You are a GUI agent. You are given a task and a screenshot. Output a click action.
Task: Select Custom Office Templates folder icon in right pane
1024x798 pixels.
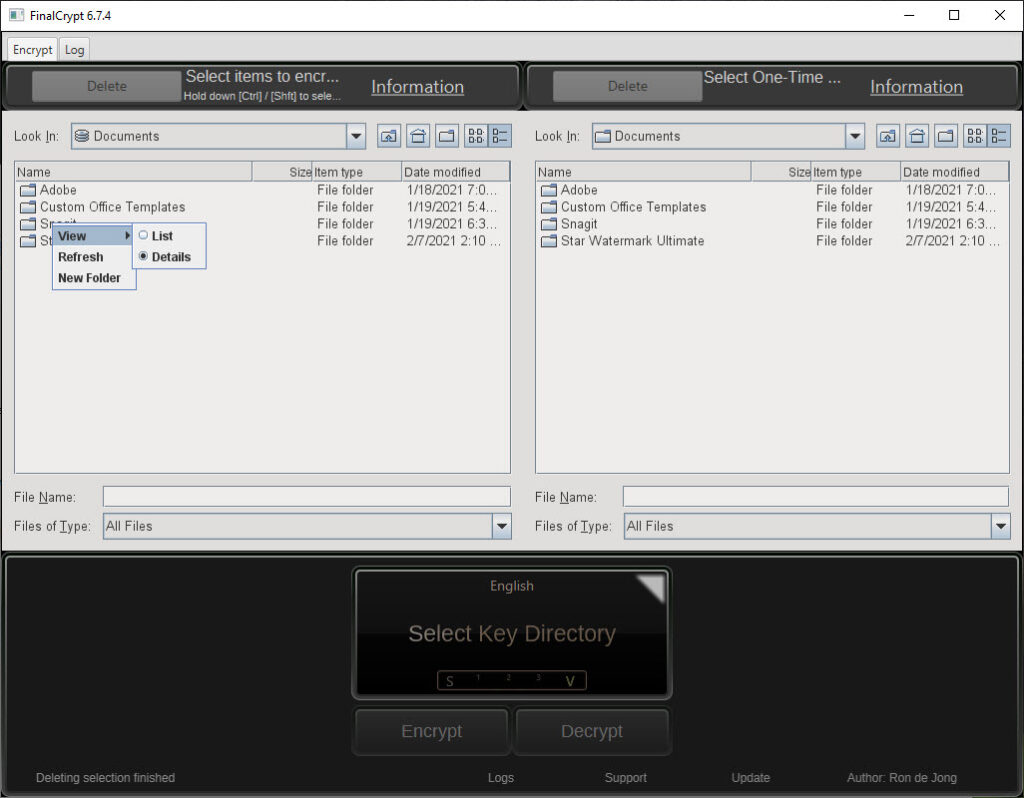549,207
